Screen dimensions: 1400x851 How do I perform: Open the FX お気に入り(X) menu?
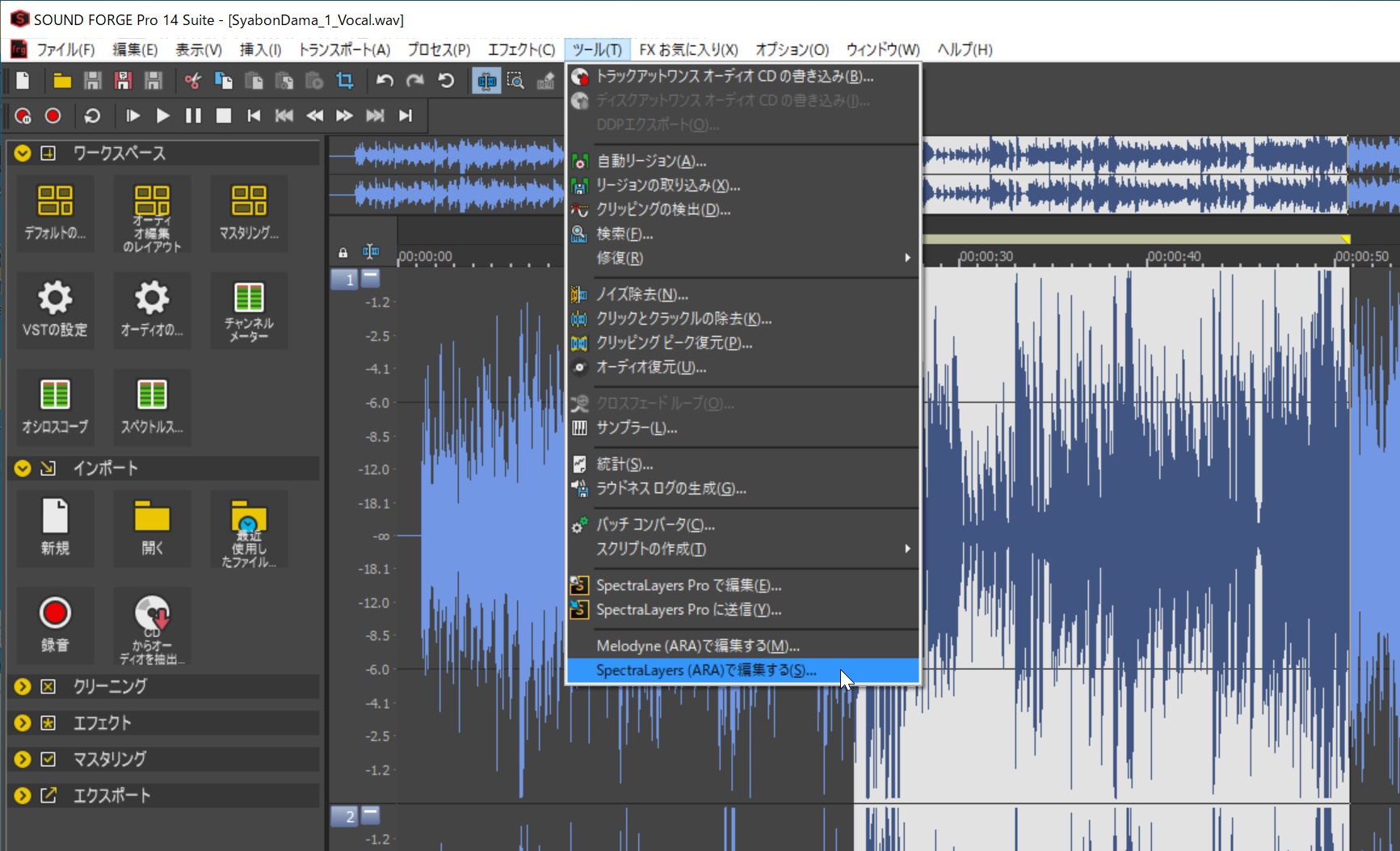(x=688, y=49)
